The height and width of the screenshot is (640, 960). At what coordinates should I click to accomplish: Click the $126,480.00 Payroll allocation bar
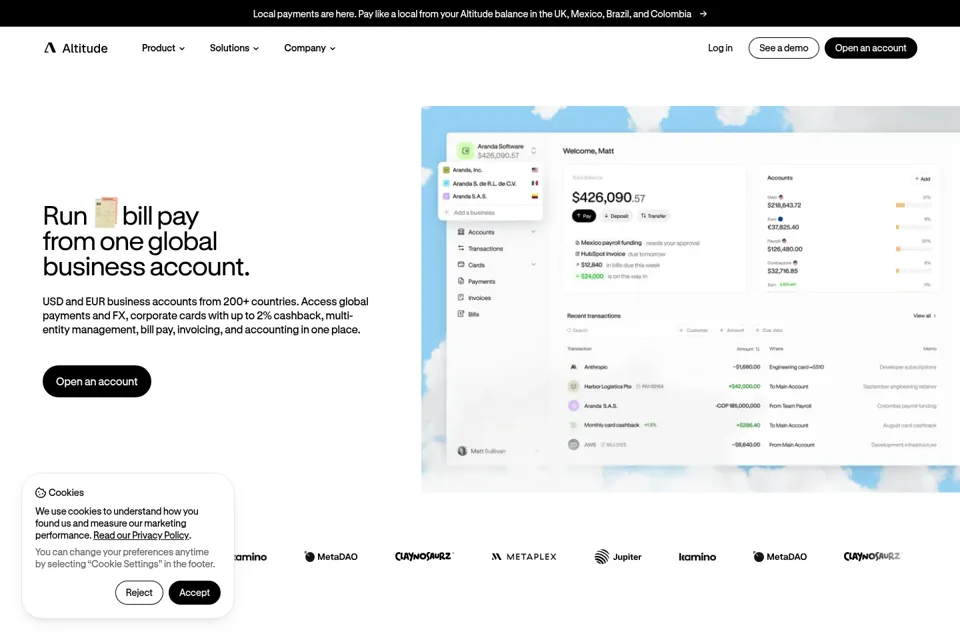coord(913,249)
